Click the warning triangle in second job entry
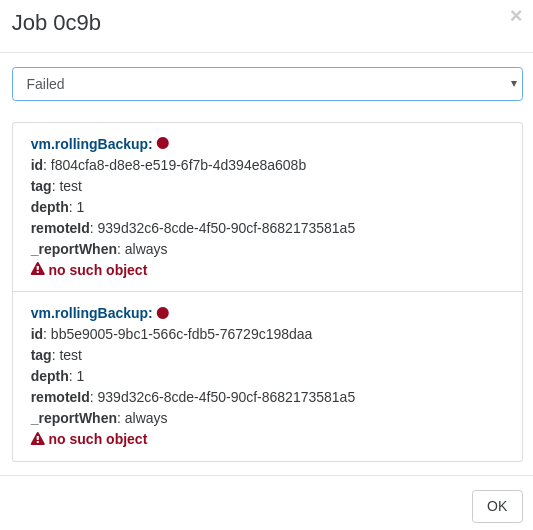This screenshot has width=533, height=530. [x=38, y=439]
